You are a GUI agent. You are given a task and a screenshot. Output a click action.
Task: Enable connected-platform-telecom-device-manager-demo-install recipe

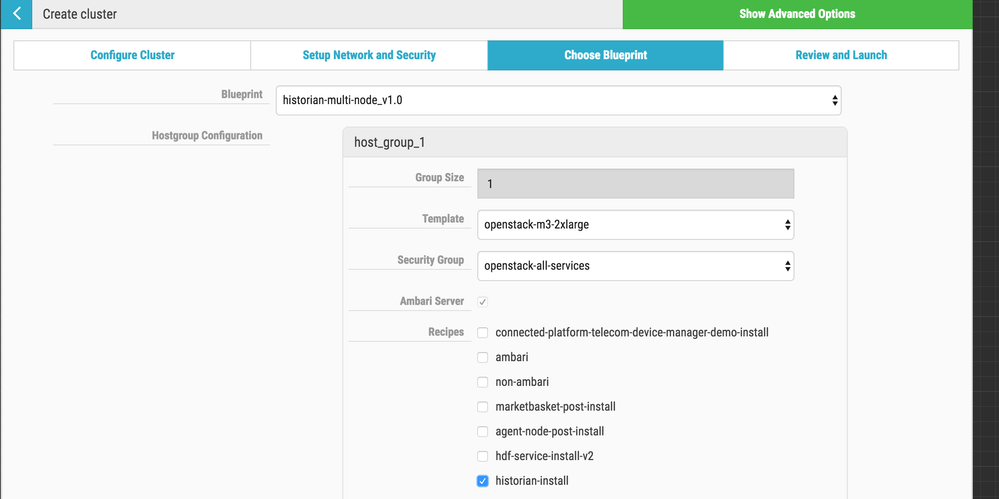pos(483,332)
